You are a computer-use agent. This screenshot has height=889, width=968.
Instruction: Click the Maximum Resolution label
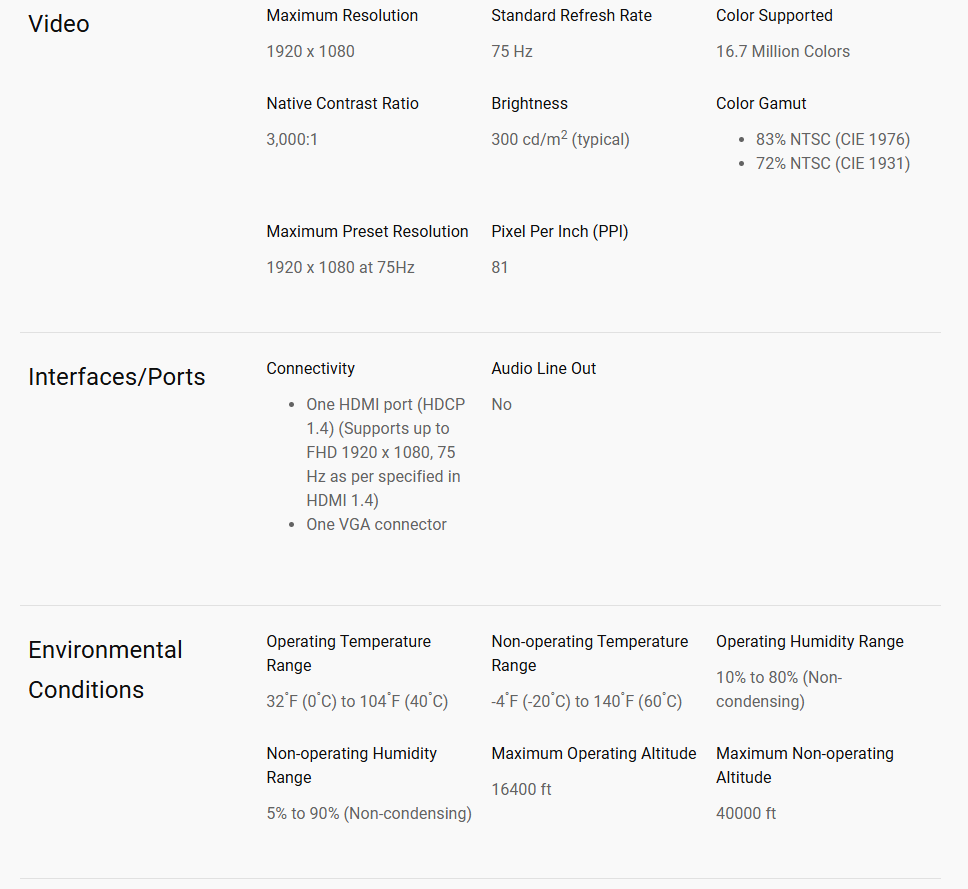coord(342,15)
